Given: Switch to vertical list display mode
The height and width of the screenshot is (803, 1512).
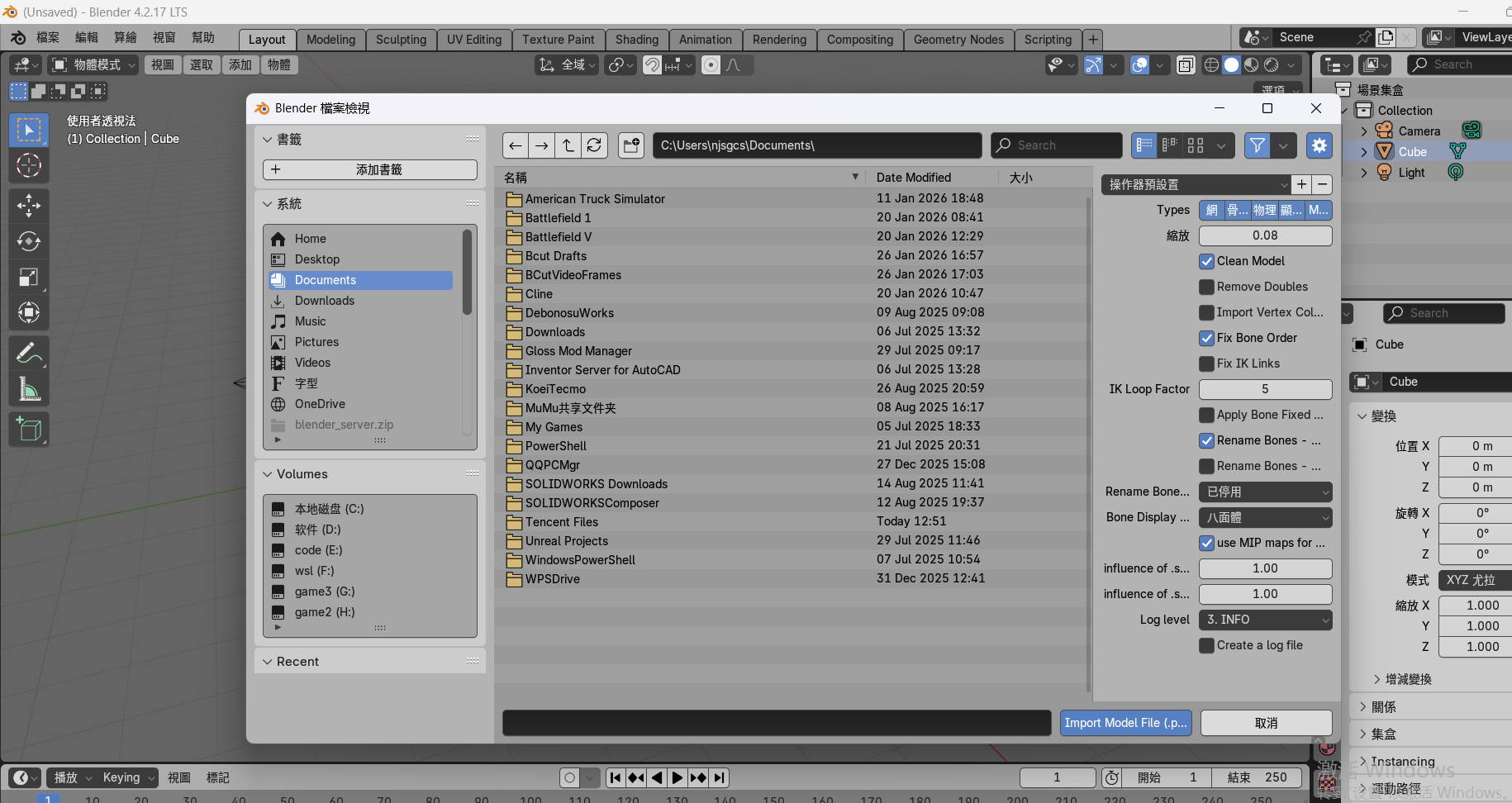Looking at the screenshot, I should (1144, 145).
